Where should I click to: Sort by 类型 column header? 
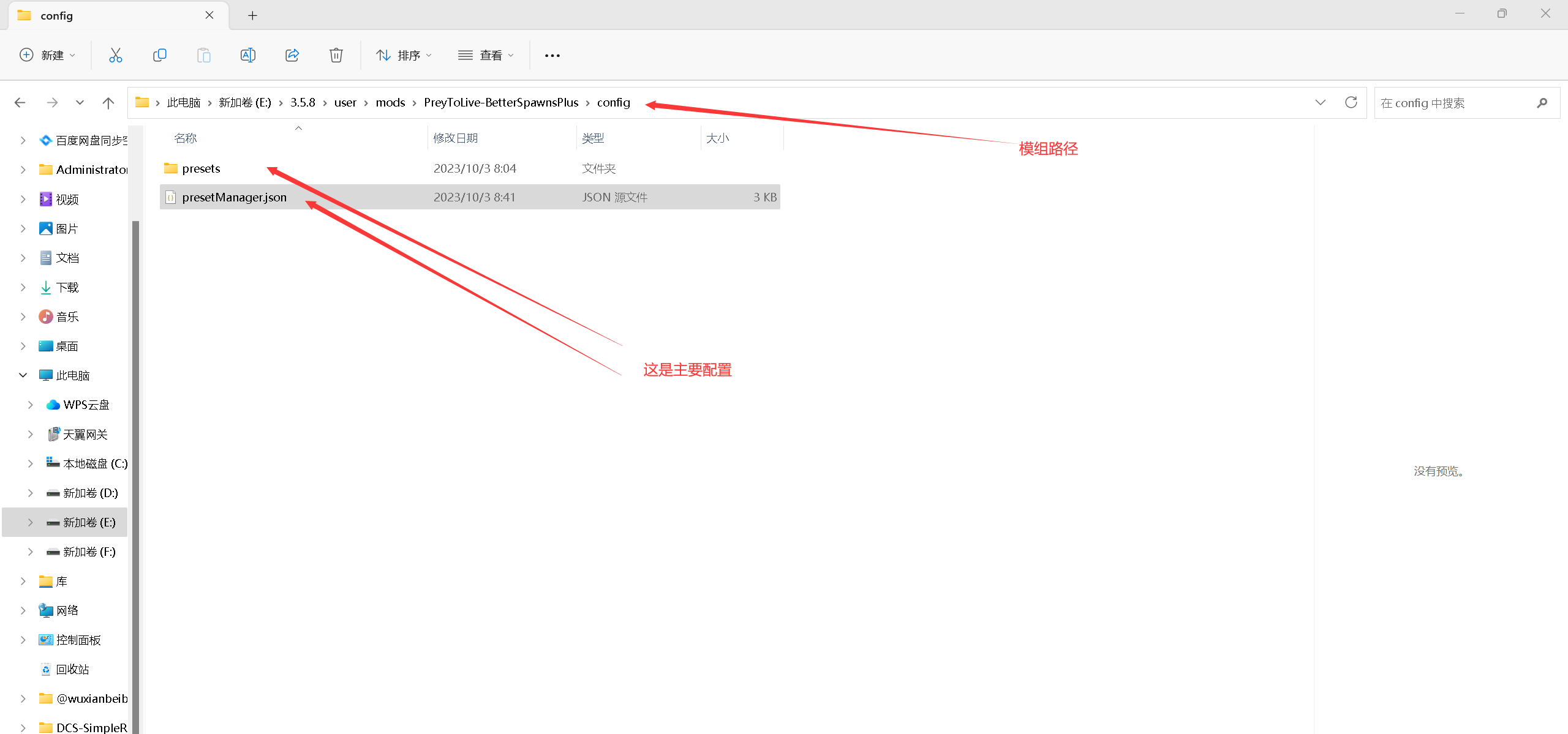[x=593, y=138]
